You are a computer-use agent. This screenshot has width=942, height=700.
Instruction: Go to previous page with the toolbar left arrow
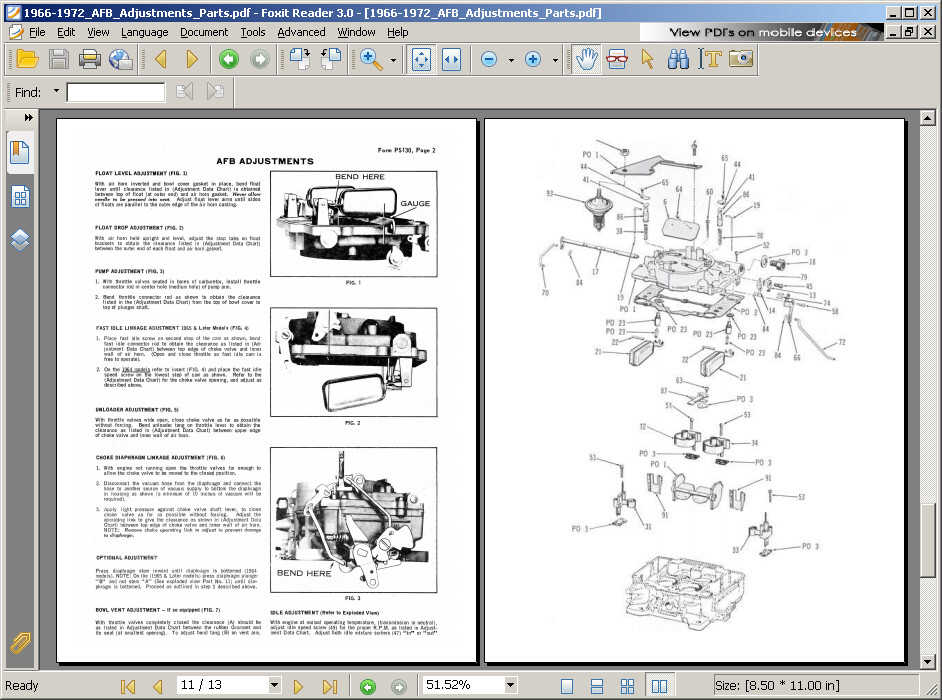pyautogui.click(x=160, y=59)
